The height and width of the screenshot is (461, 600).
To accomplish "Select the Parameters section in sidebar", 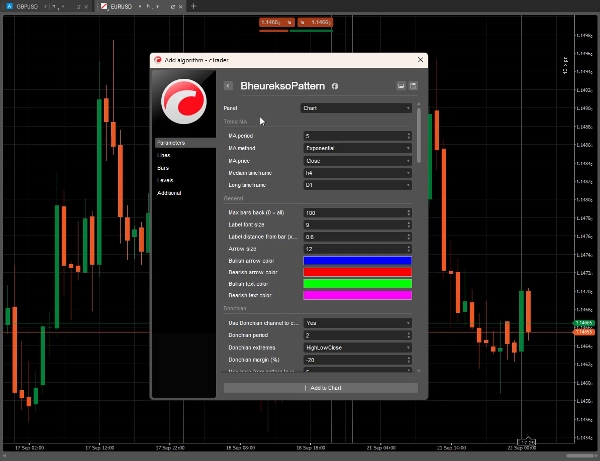I will pos(185,143).
